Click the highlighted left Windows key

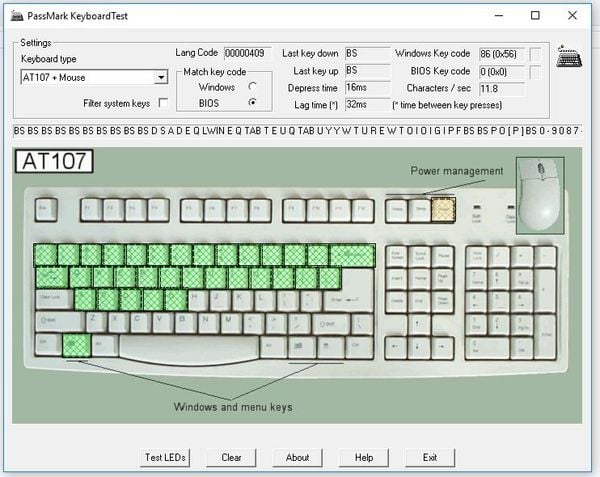click(77, 345)
